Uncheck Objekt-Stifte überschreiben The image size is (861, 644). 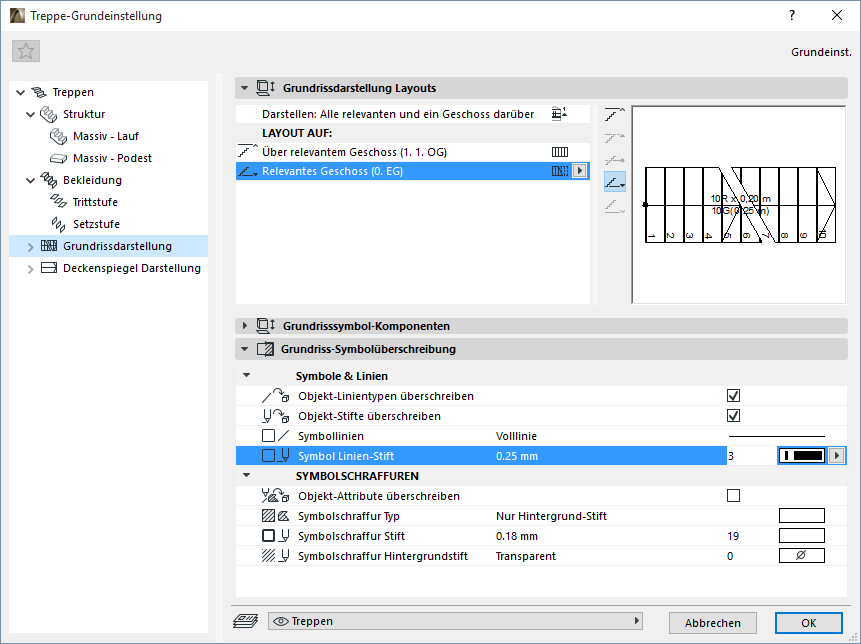[733, 416]
